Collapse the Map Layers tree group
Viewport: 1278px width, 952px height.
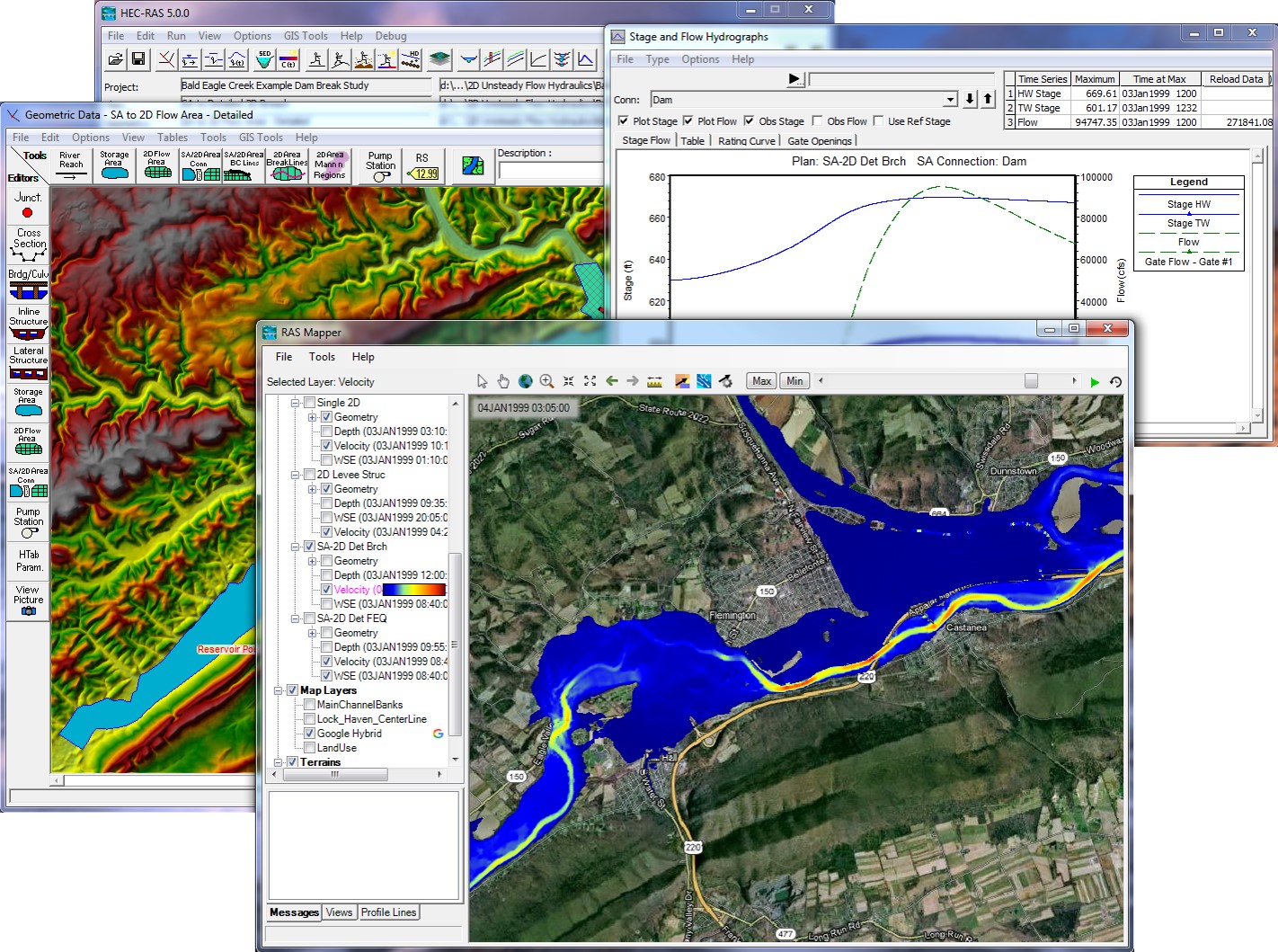click(x=279, y=690)
